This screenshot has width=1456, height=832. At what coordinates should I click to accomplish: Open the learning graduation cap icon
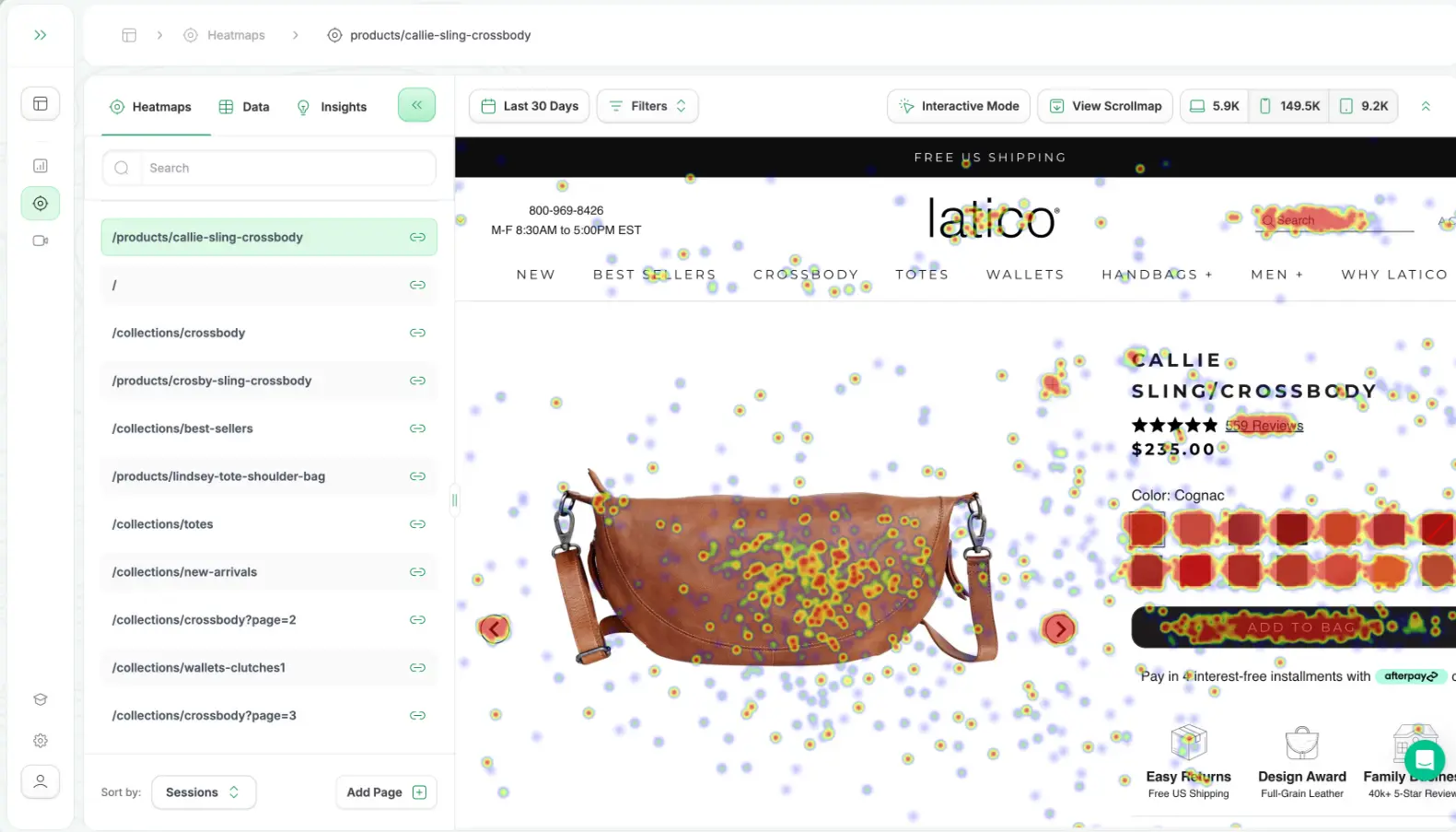click(x=41, y=699)
